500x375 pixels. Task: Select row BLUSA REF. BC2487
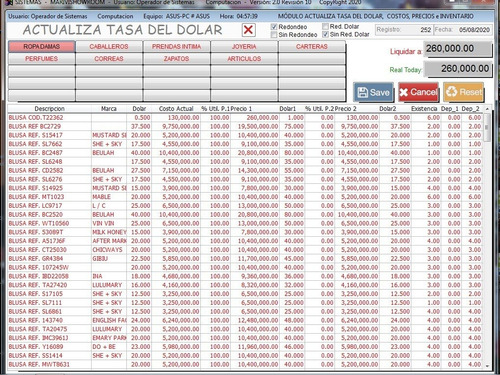tap(246, 153)
